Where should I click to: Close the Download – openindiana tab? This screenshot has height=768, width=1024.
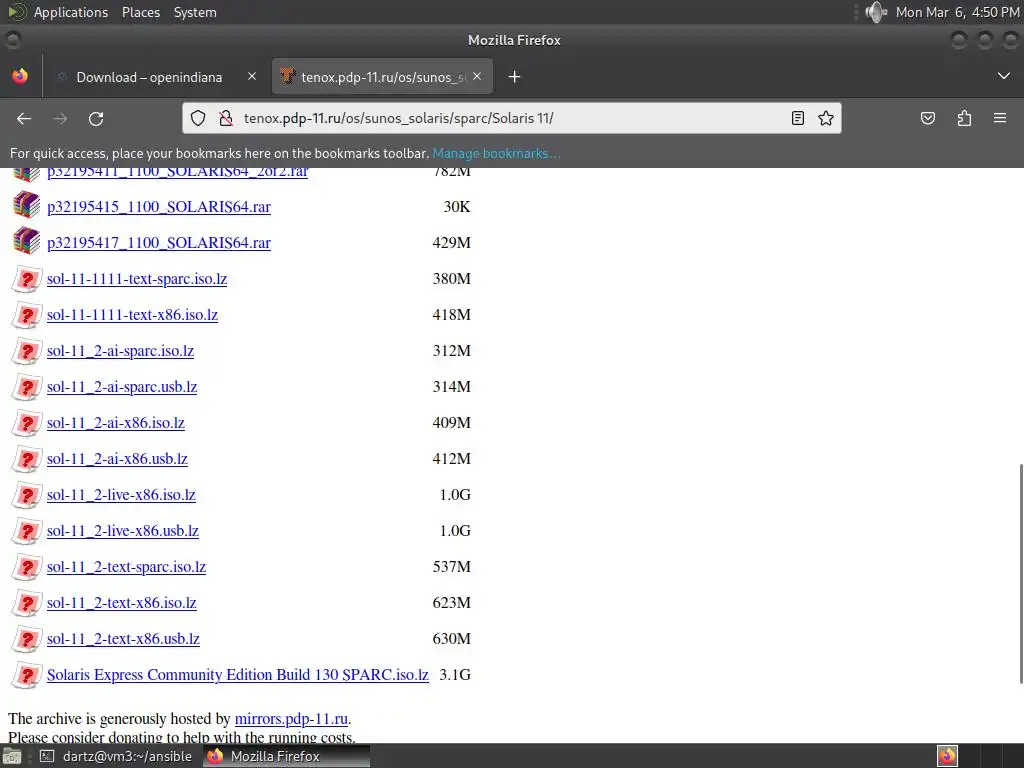[x=252, y=76]
